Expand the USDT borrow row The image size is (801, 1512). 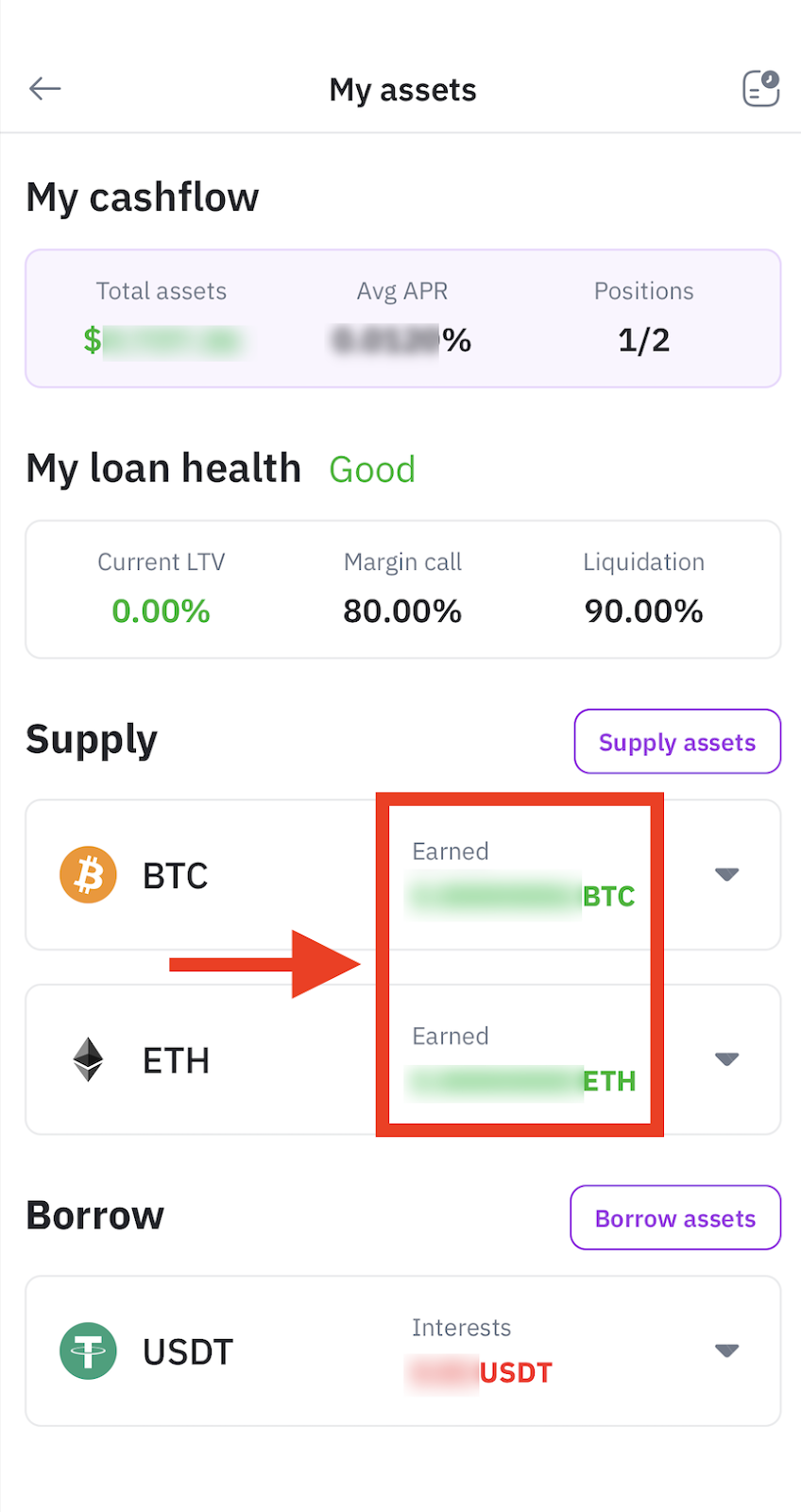coord(726,1350)
